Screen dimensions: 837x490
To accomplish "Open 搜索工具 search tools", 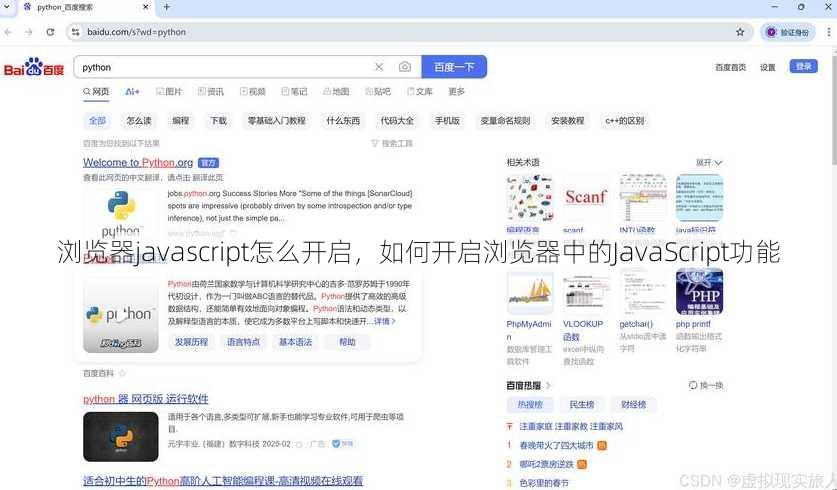I will tap(392, 144).
